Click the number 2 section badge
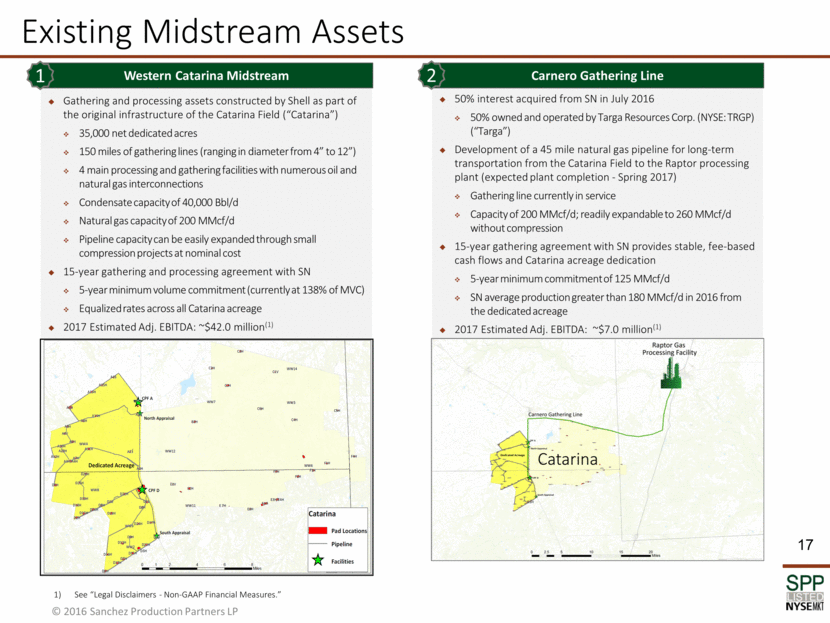 click(430, 76)
